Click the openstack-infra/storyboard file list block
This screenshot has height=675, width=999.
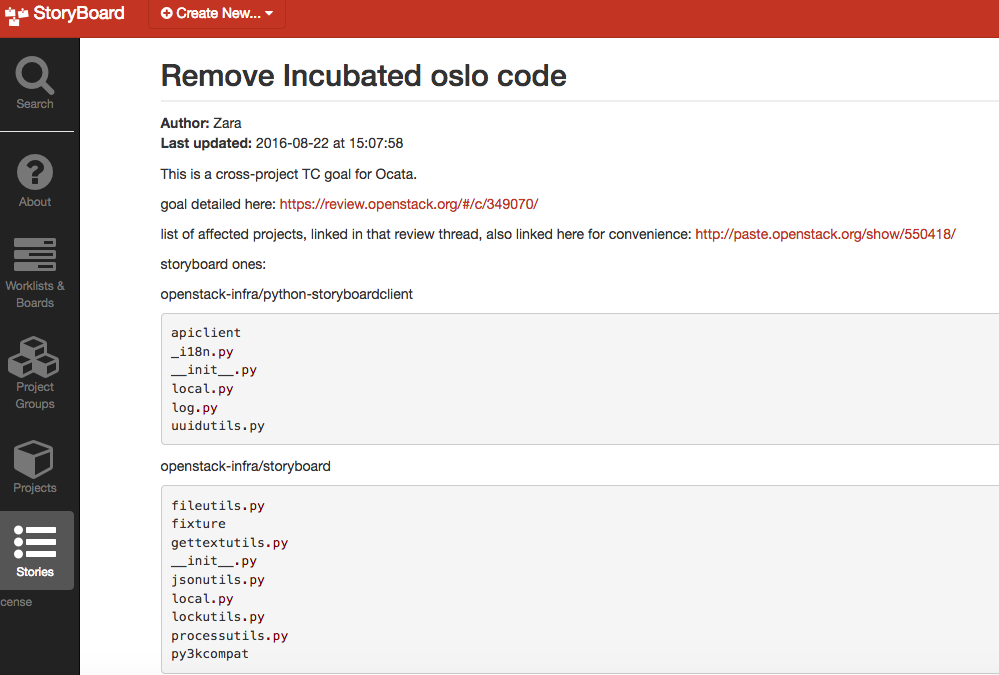pos(580,579)
